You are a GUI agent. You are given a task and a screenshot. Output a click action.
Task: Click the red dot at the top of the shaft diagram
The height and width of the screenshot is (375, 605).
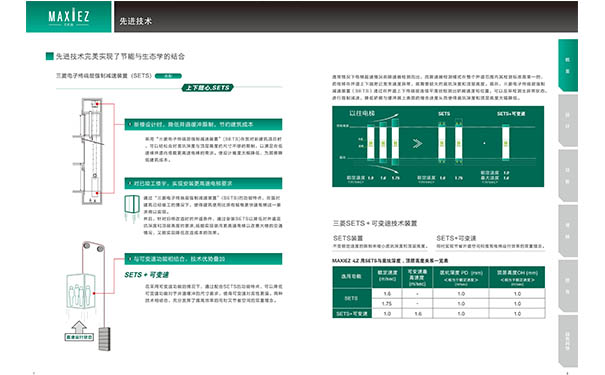pyautogui.click(x=98, y=104)
